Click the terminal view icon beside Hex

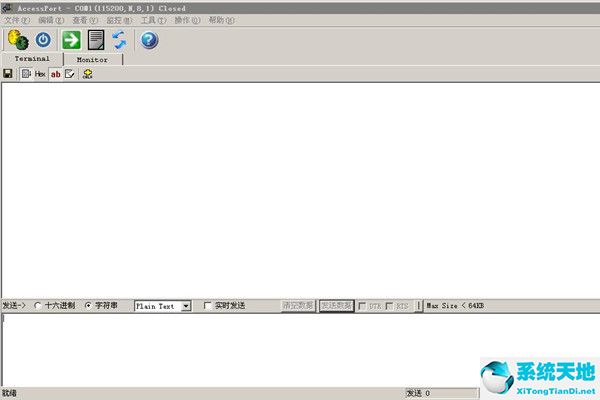click(x=26, y=73)
